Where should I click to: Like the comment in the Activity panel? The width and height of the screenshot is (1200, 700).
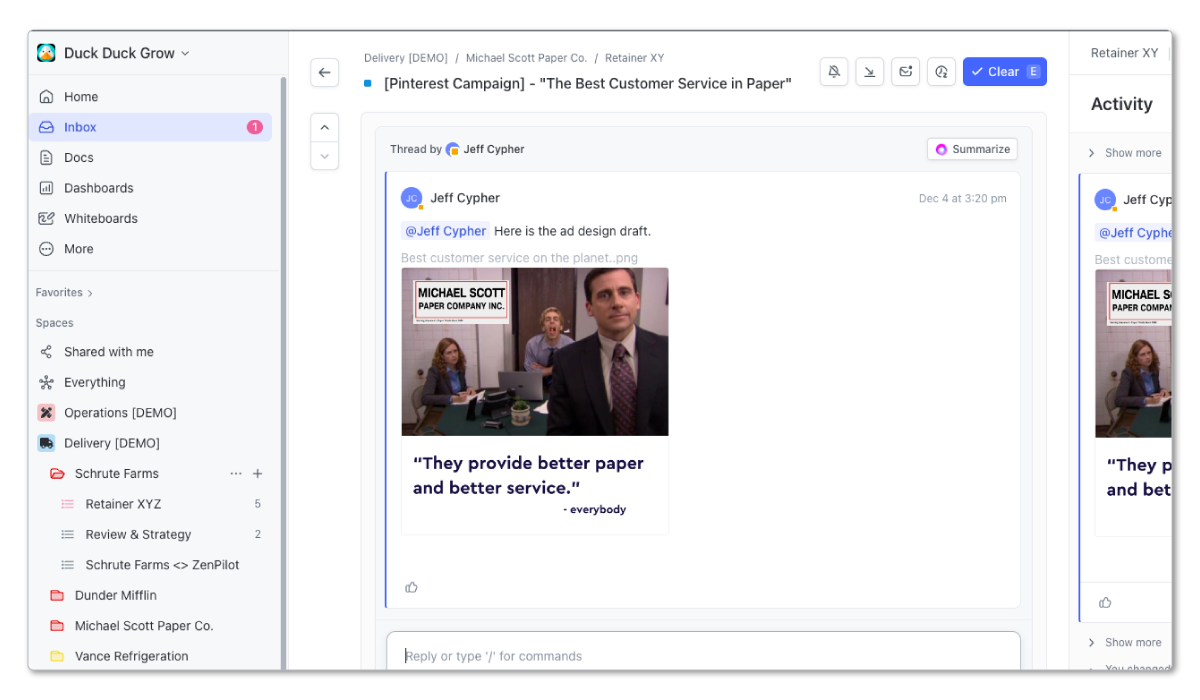(1105, 602)
